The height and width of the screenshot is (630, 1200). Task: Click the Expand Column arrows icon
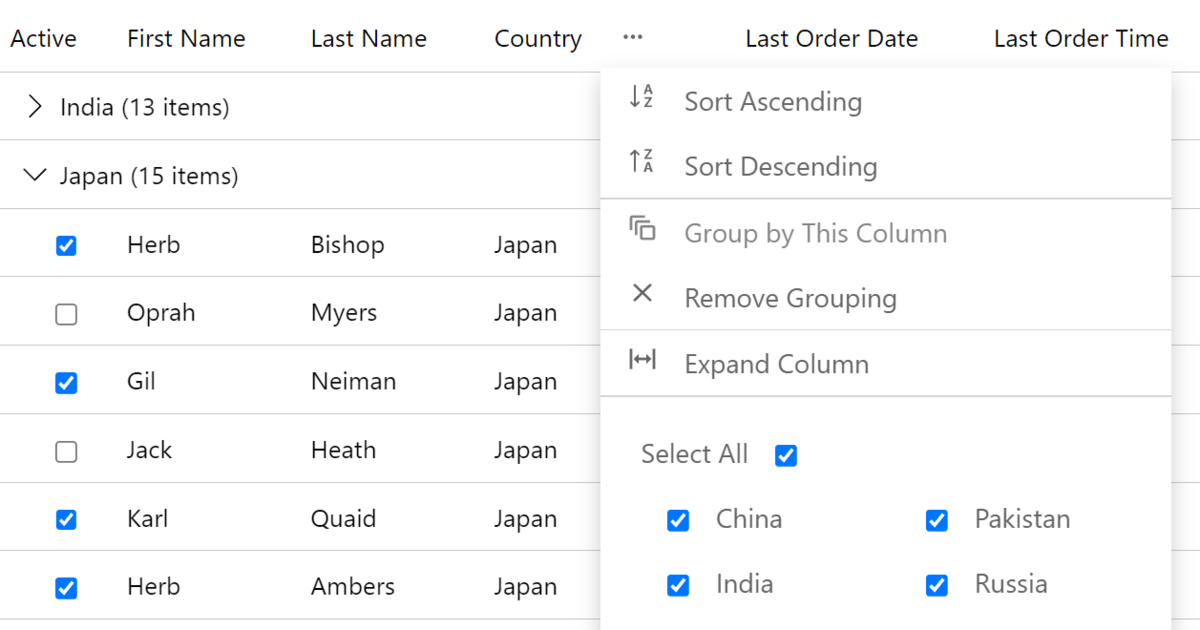click(x=642, y=360)
